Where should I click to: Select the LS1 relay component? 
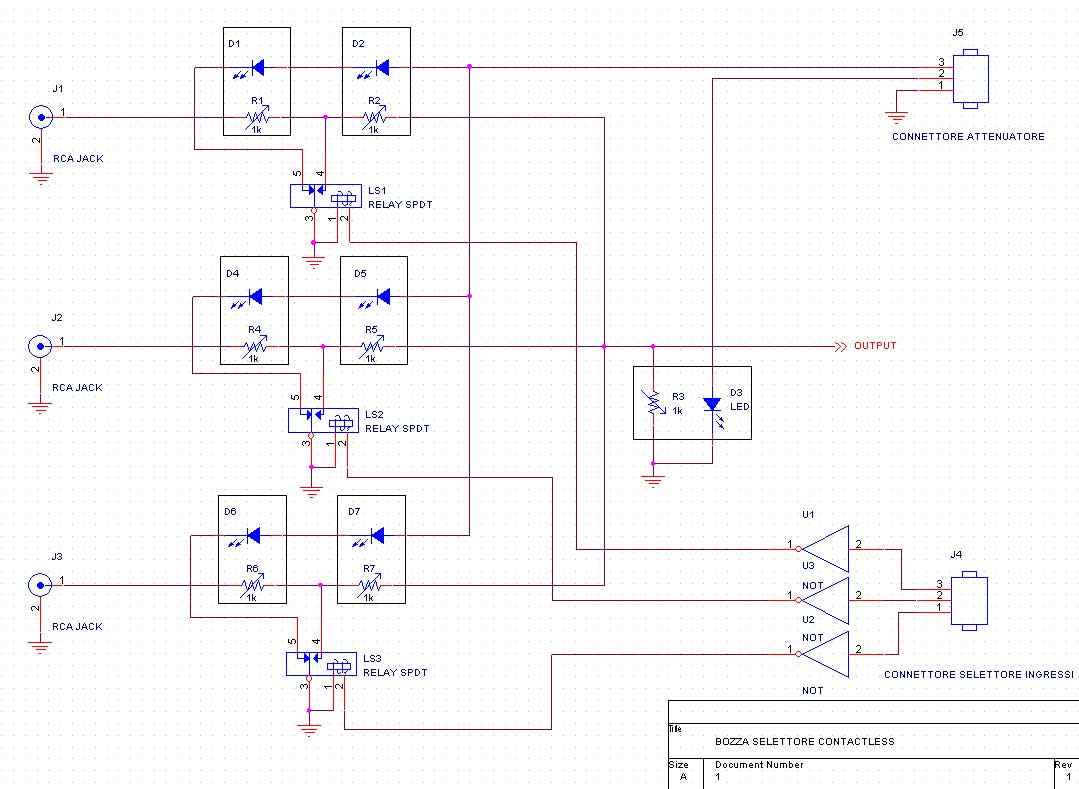point(325,196)
